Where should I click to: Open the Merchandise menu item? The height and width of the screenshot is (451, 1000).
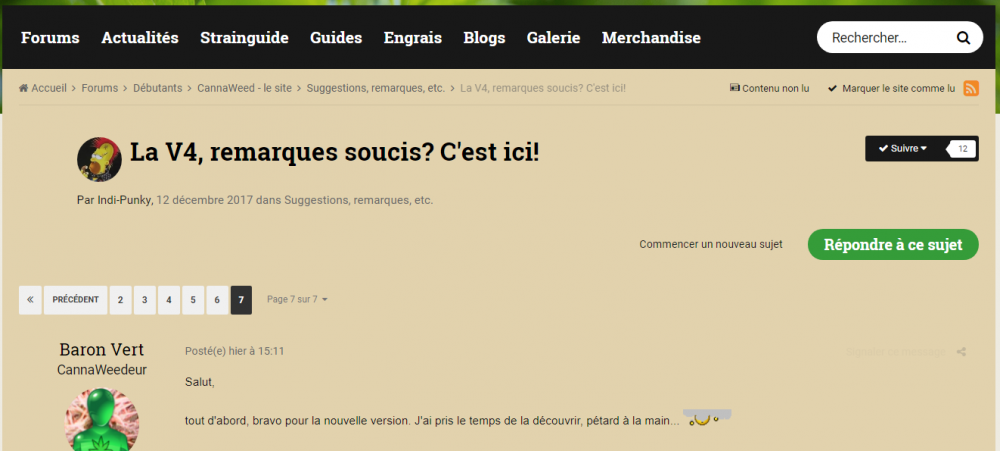pyautogui.click(x=651, y=38)
